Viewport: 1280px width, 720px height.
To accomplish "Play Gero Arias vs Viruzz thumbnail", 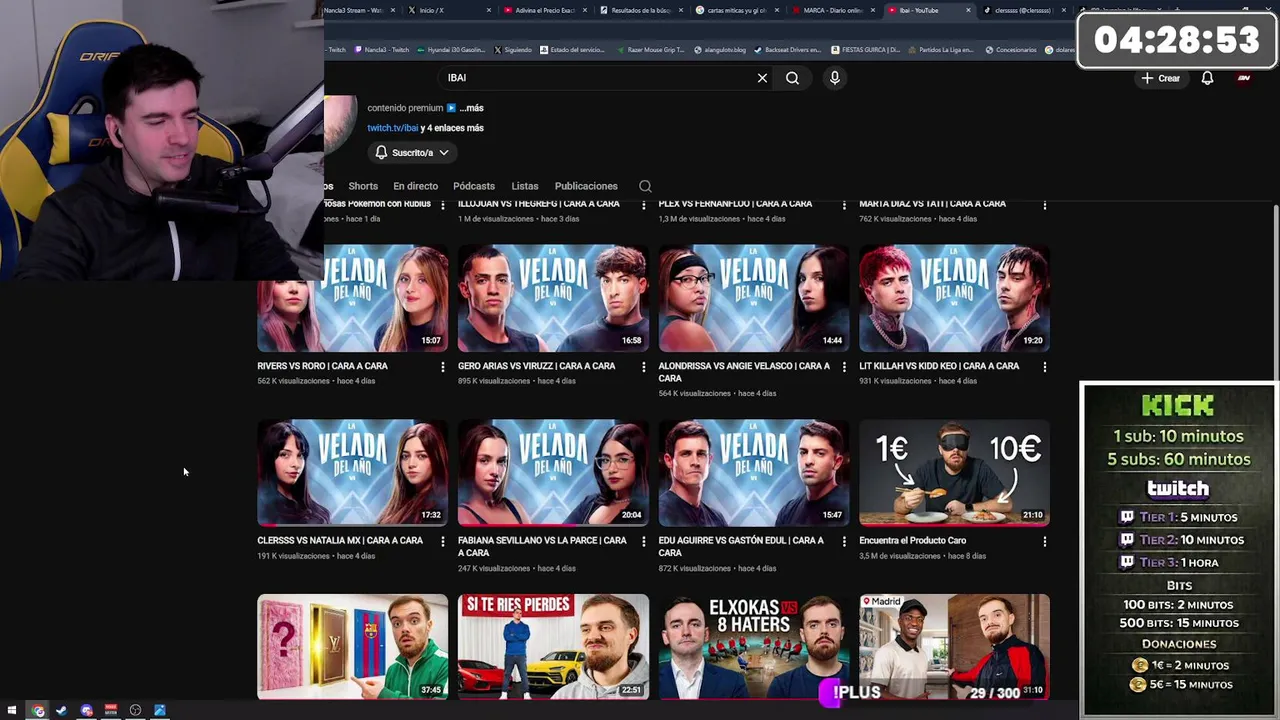I will [553, 298].
